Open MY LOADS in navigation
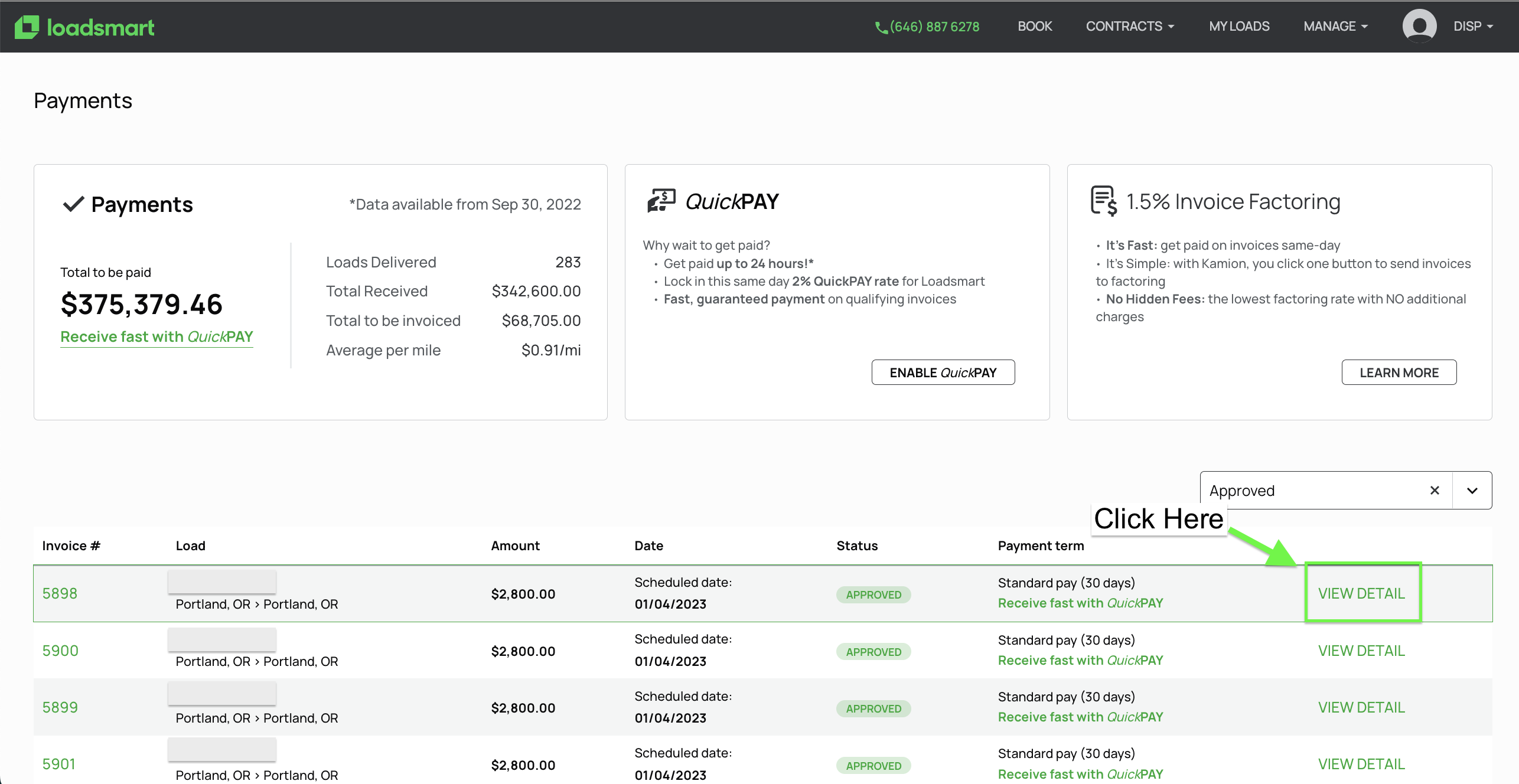 (x=1239, y=26)
